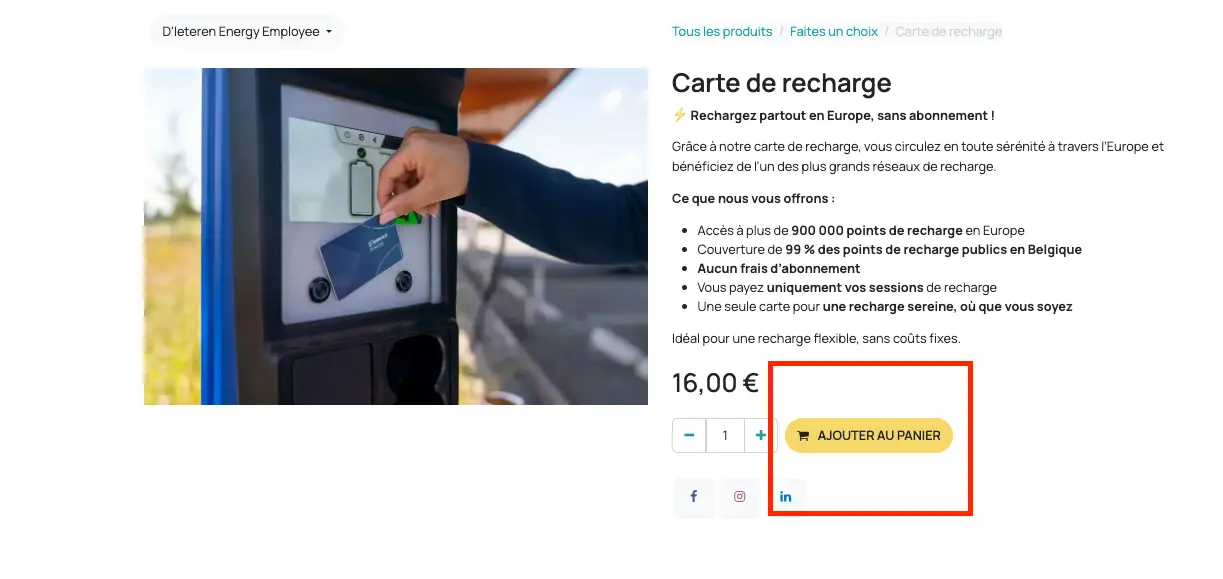Share the product on Instagram
The width and height of the screenshot is (1223, 579).
740,497
